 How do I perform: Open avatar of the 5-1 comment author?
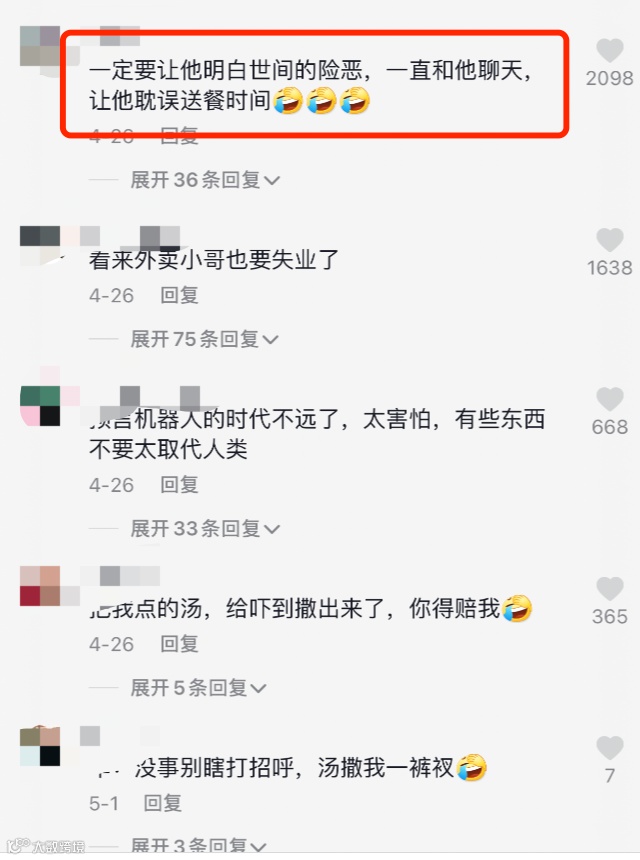pyautogui.click(x=40, y=746)
